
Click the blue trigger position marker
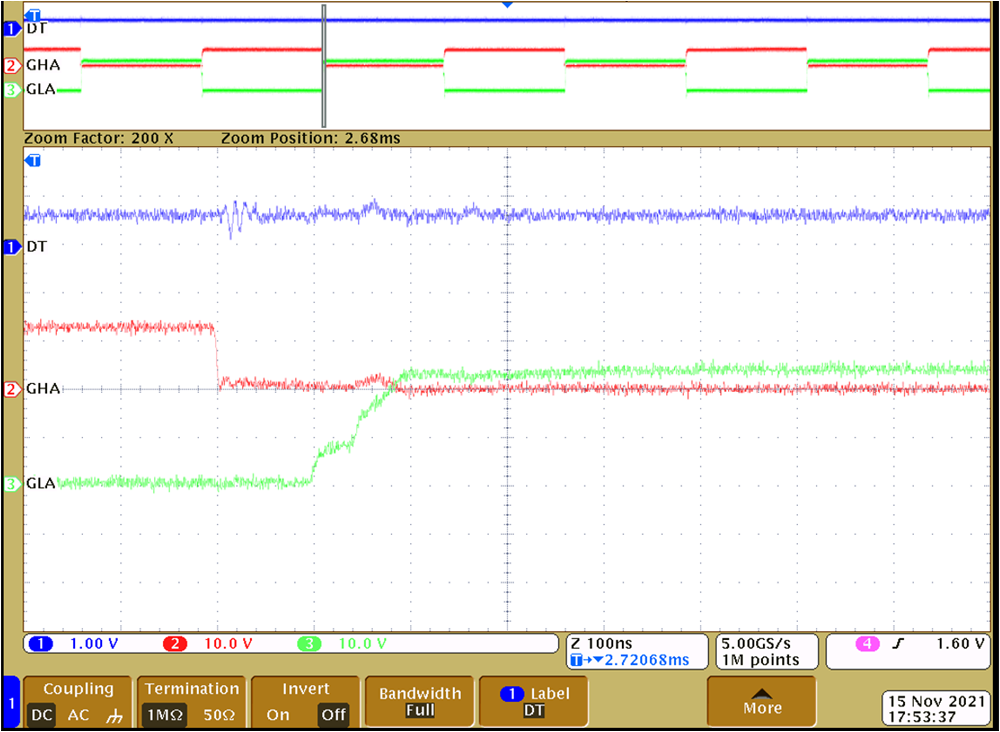[x=508, y=6]
